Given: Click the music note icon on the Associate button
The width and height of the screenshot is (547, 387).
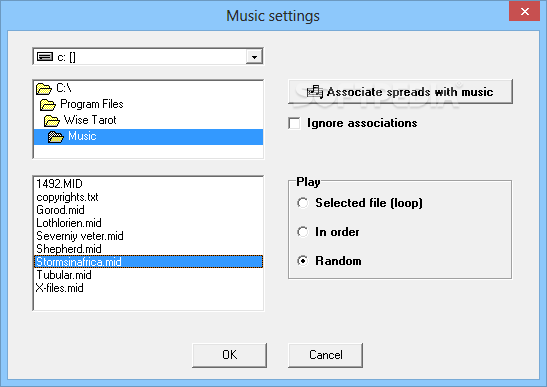Looking at the screenshot, I should 315,92.
